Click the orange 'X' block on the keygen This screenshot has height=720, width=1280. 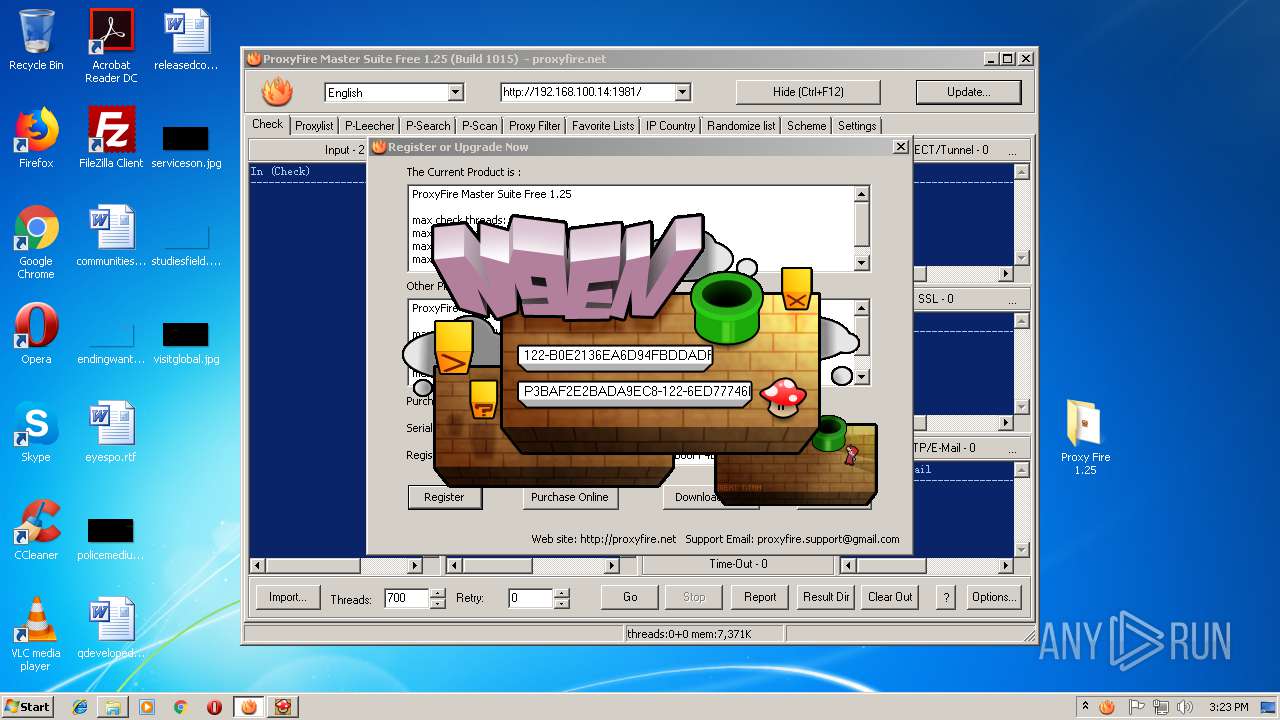coord(796,289)
